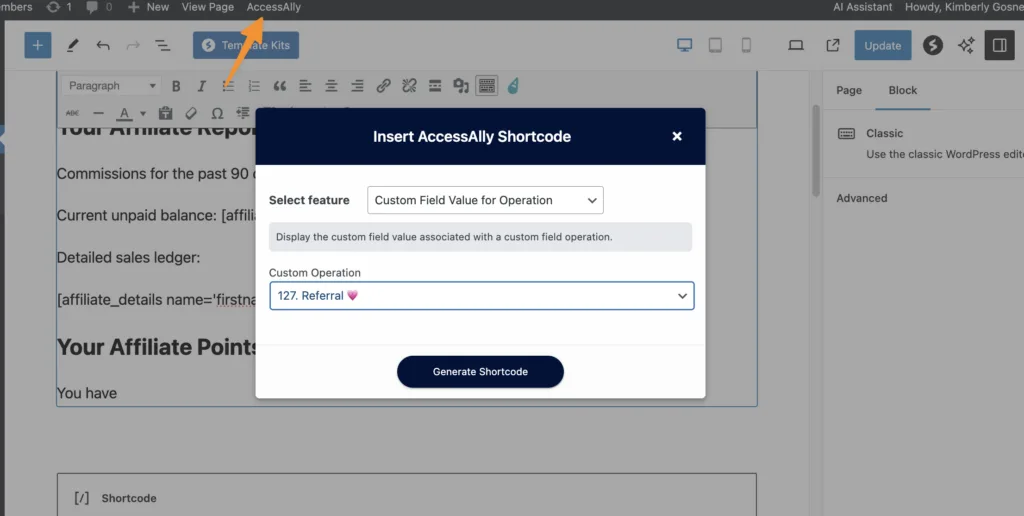
Task: Open the updates icon in admin bar
Action: 59,7
